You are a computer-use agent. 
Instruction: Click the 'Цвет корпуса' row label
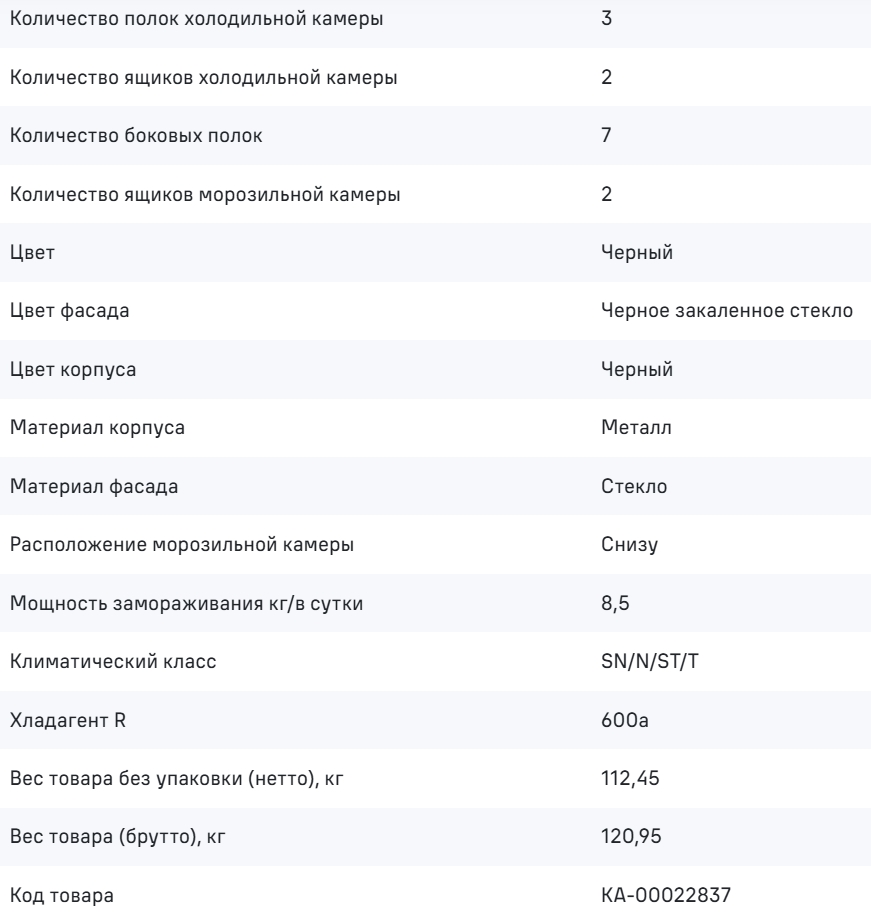pyautogui.click(x=73, y=370)
